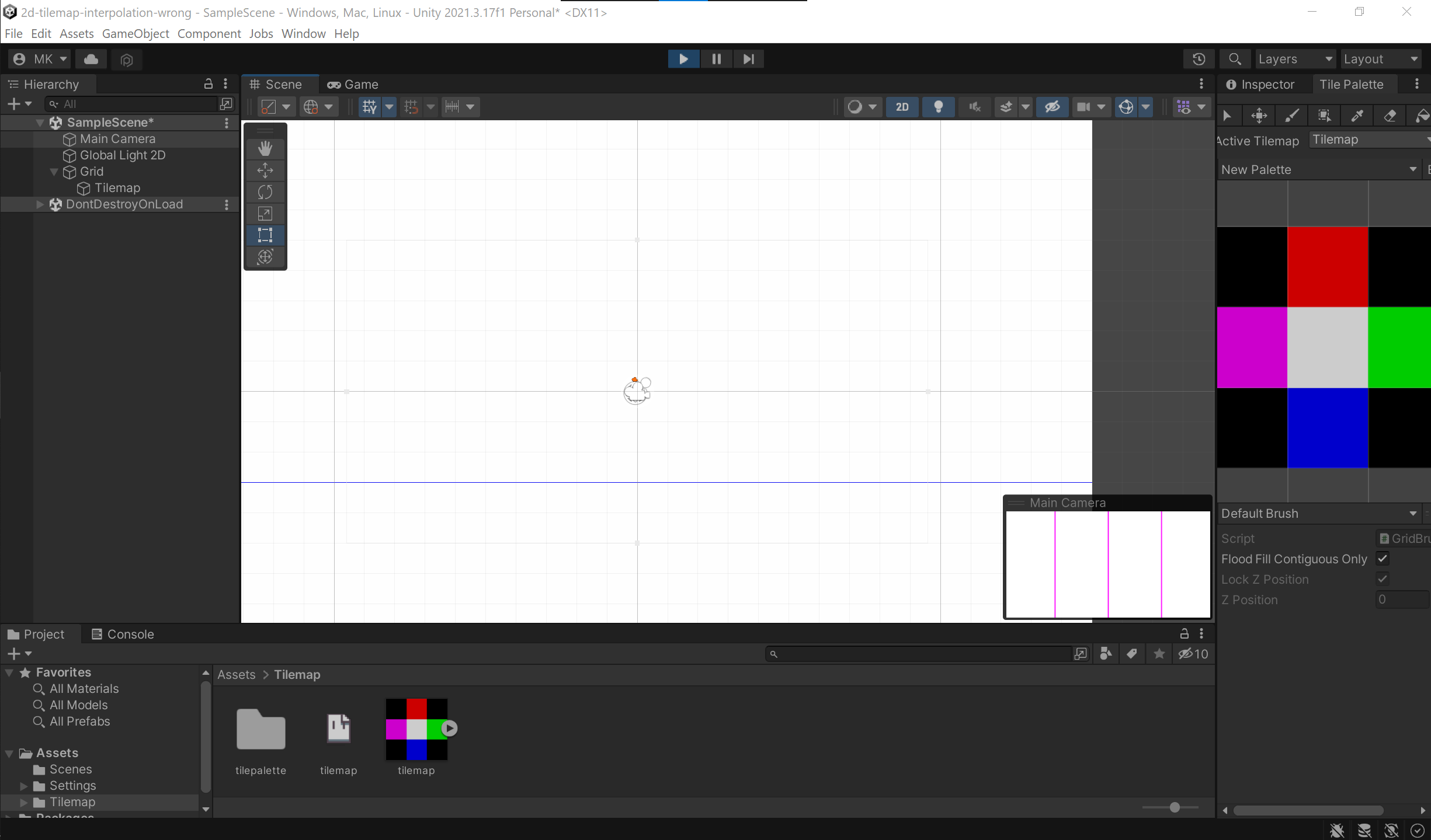Select the Hand tool in Scene overlay
The image size is (1431, 840).
tap(265, 148)
